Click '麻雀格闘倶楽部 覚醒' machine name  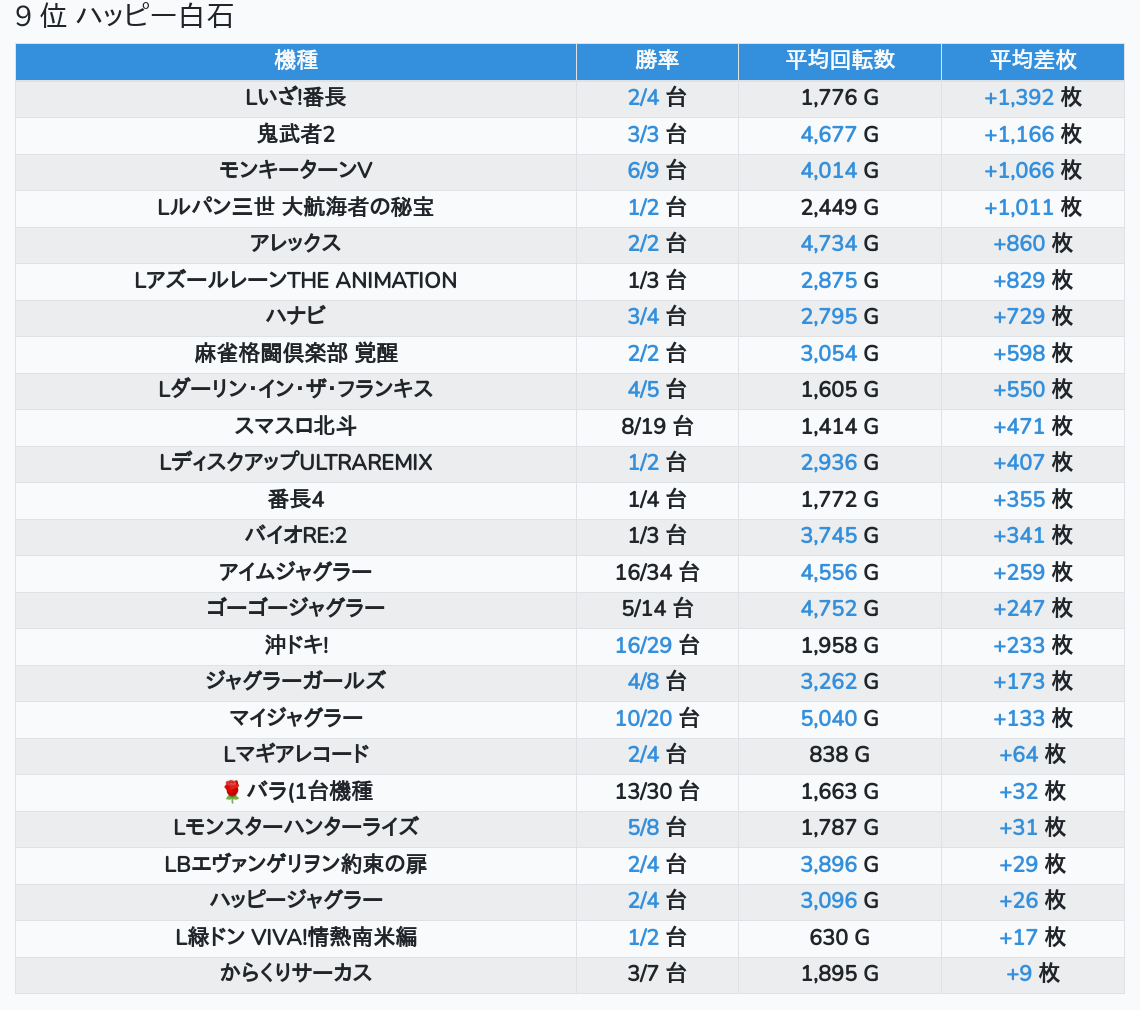pos(296,353)
